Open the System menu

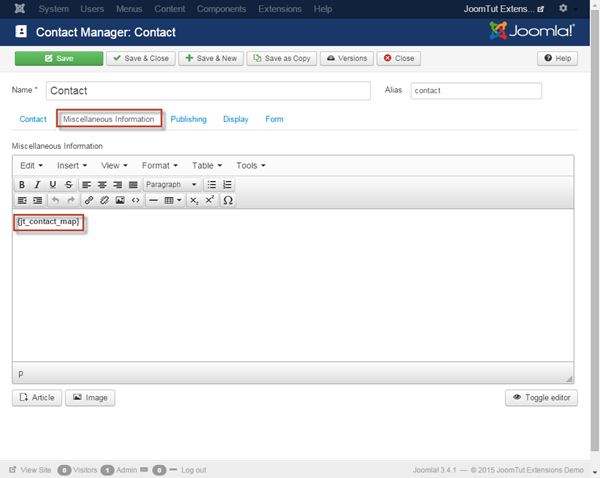point(54,9)
